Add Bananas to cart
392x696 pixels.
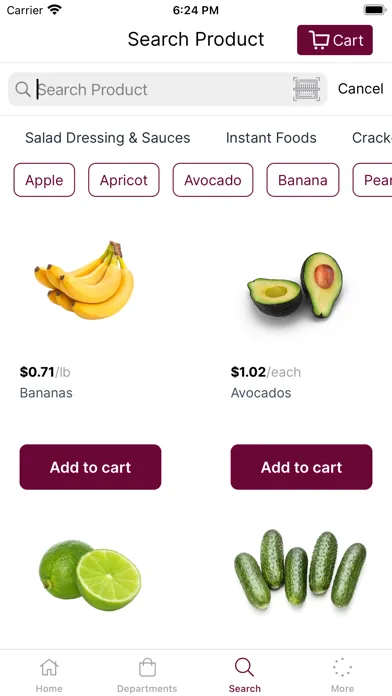click(91, 467)
